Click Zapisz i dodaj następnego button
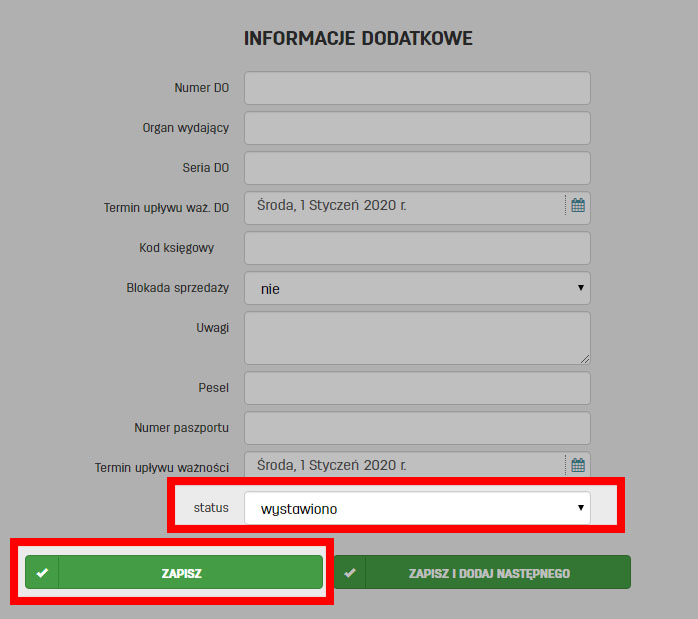The width and height of the screenshot is (698, 619). pyautogui.click(x=488, y=573)
